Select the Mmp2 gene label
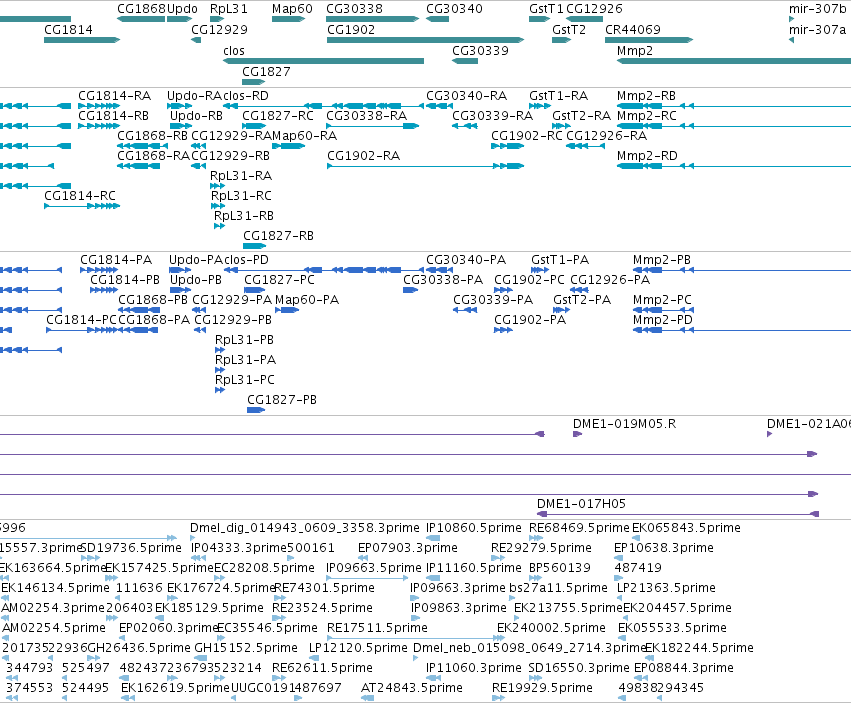The height and width of the screenshot is (703, 851). [634, 51]
